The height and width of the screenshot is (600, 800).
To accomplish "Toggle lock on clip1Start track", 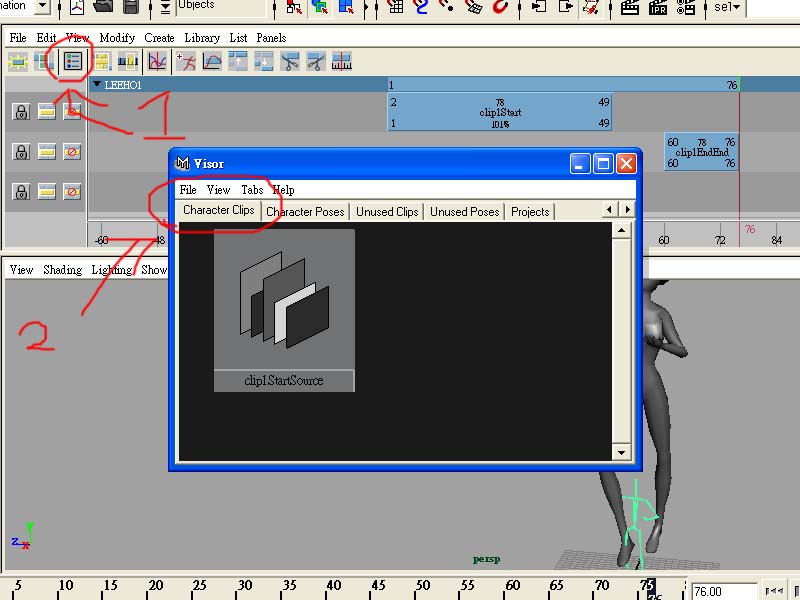I will (21, 112).
